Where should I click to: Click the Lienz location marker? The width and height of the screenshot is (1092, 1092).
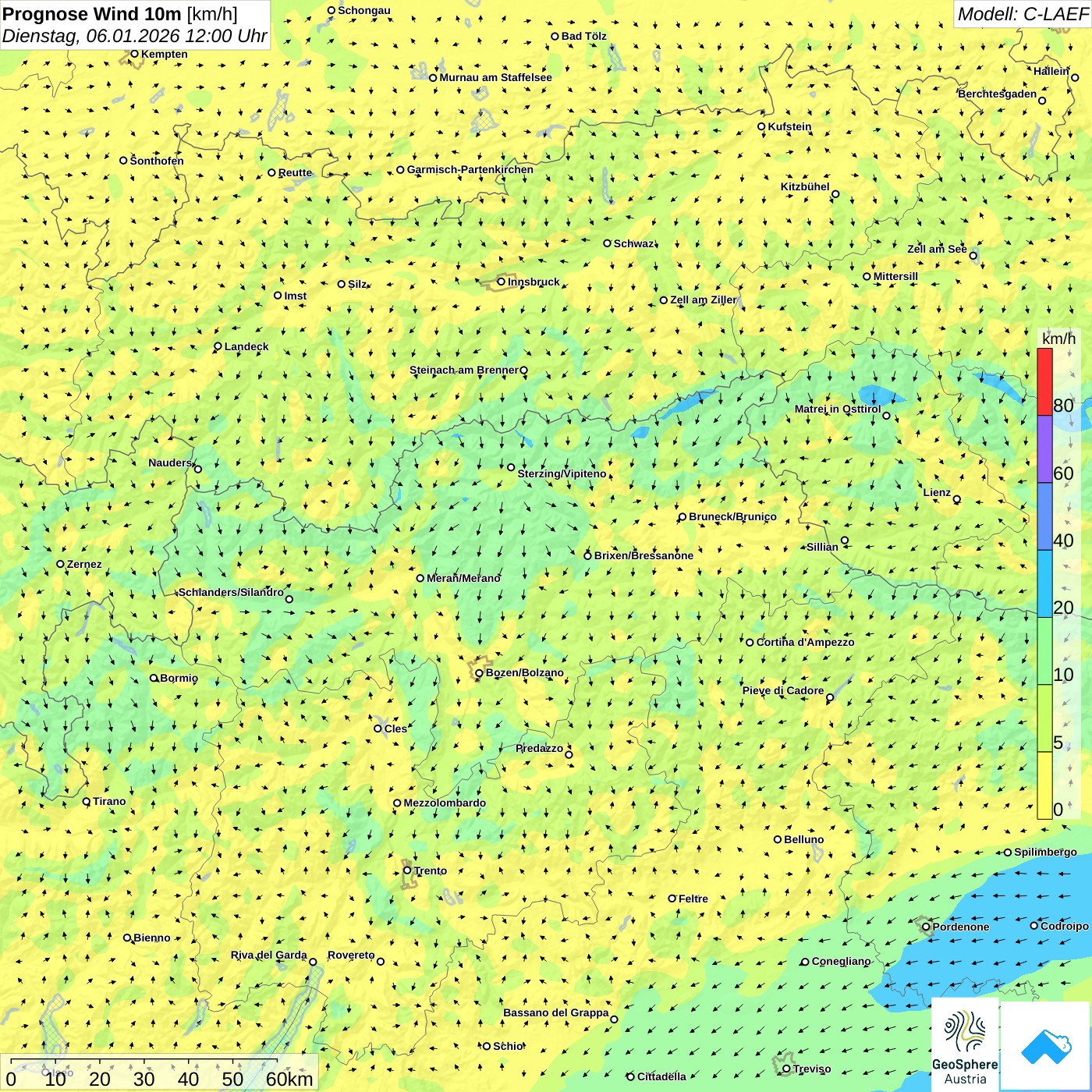click(957, 499)
